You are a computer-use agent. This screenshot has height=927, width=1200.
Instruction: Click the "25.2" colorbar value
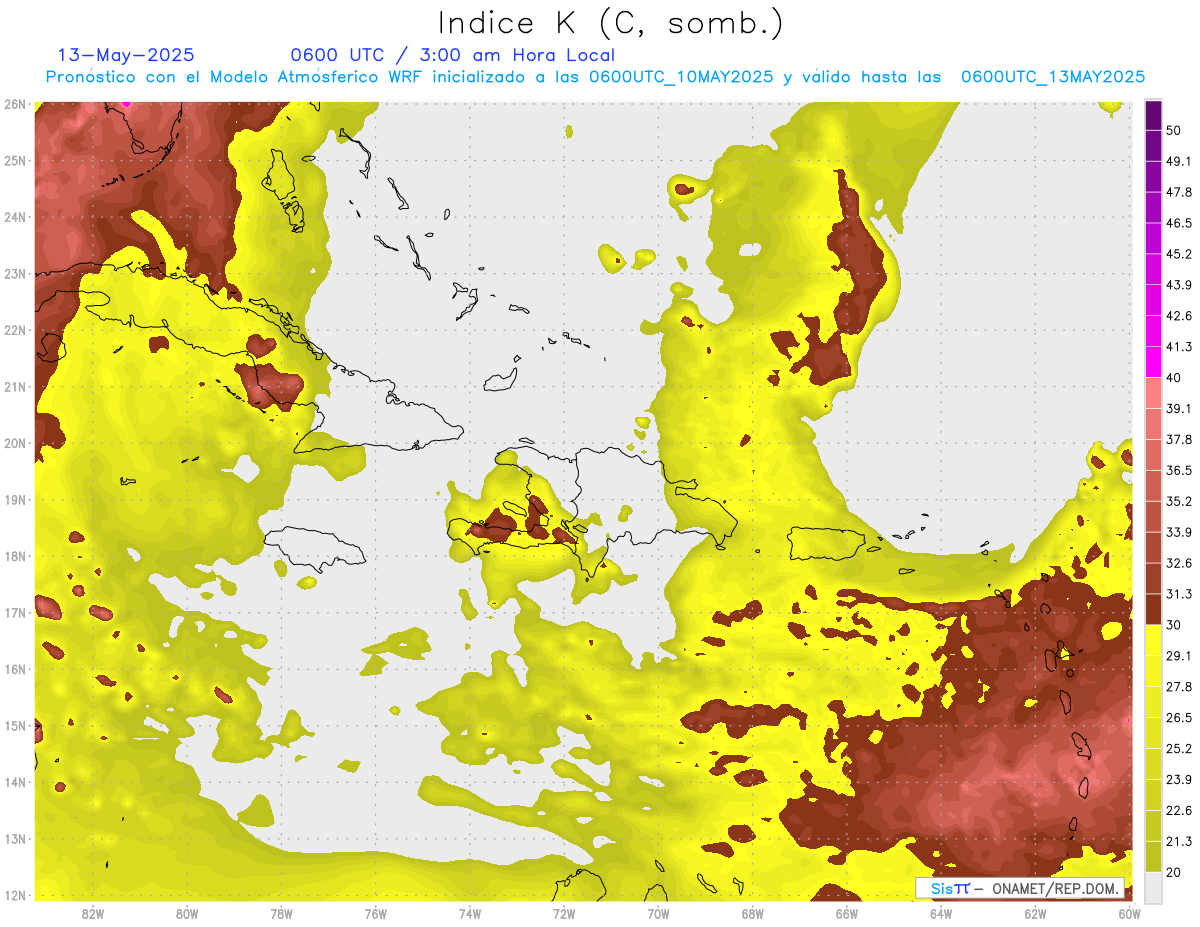(1179, 749)
